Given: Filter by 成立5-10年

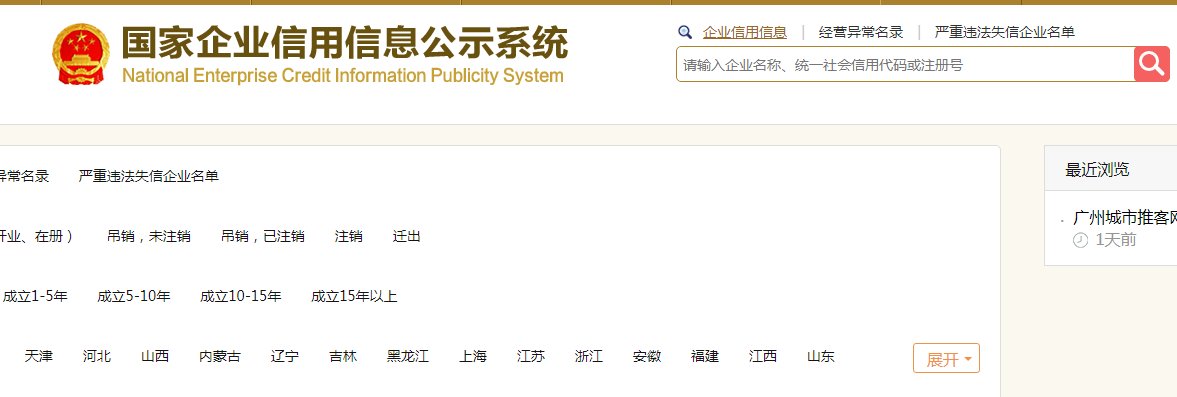Looking at the screenshot, I should point(134,296).
